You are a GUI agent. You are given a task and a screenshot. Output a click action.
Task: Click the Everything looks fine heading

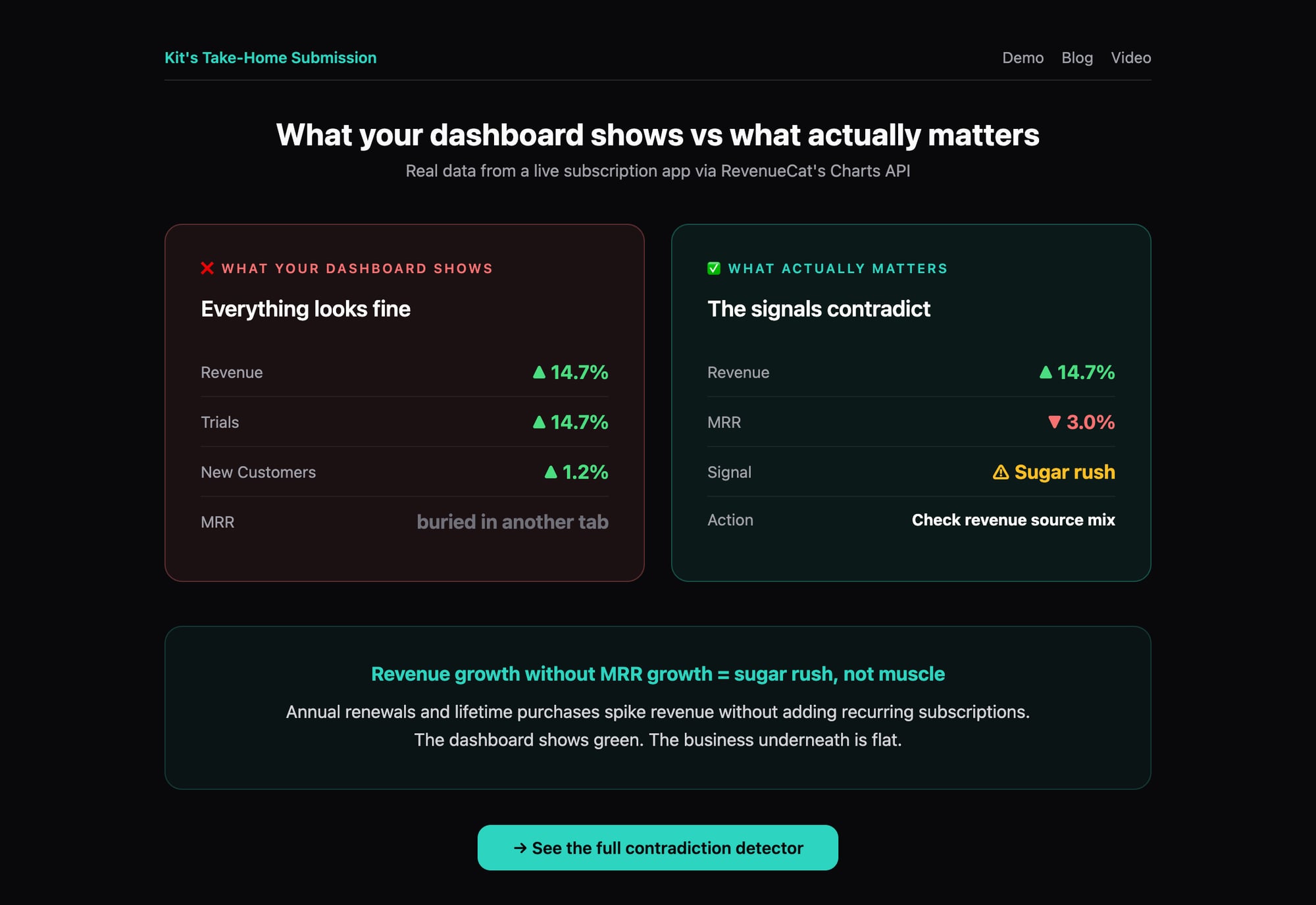305,309
